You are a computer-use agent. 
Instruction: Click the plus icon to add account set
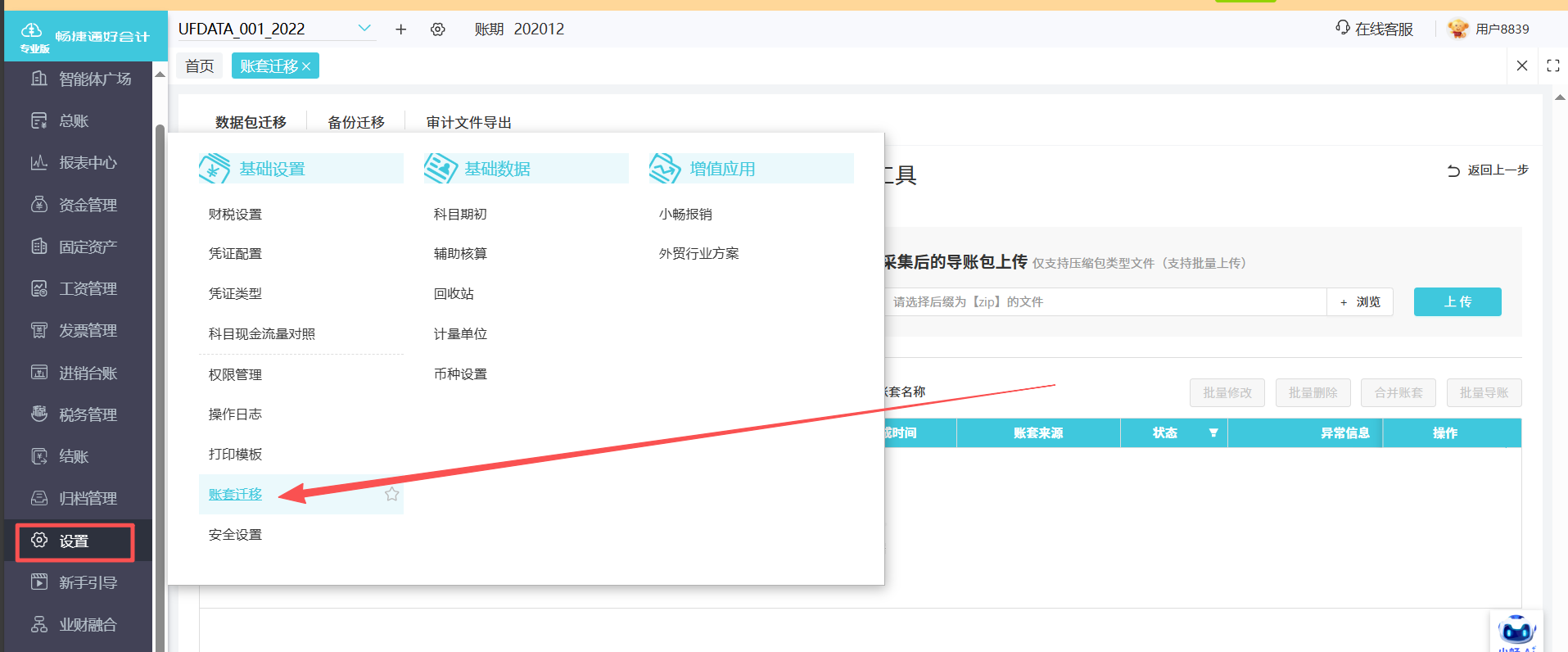[400, 29]
